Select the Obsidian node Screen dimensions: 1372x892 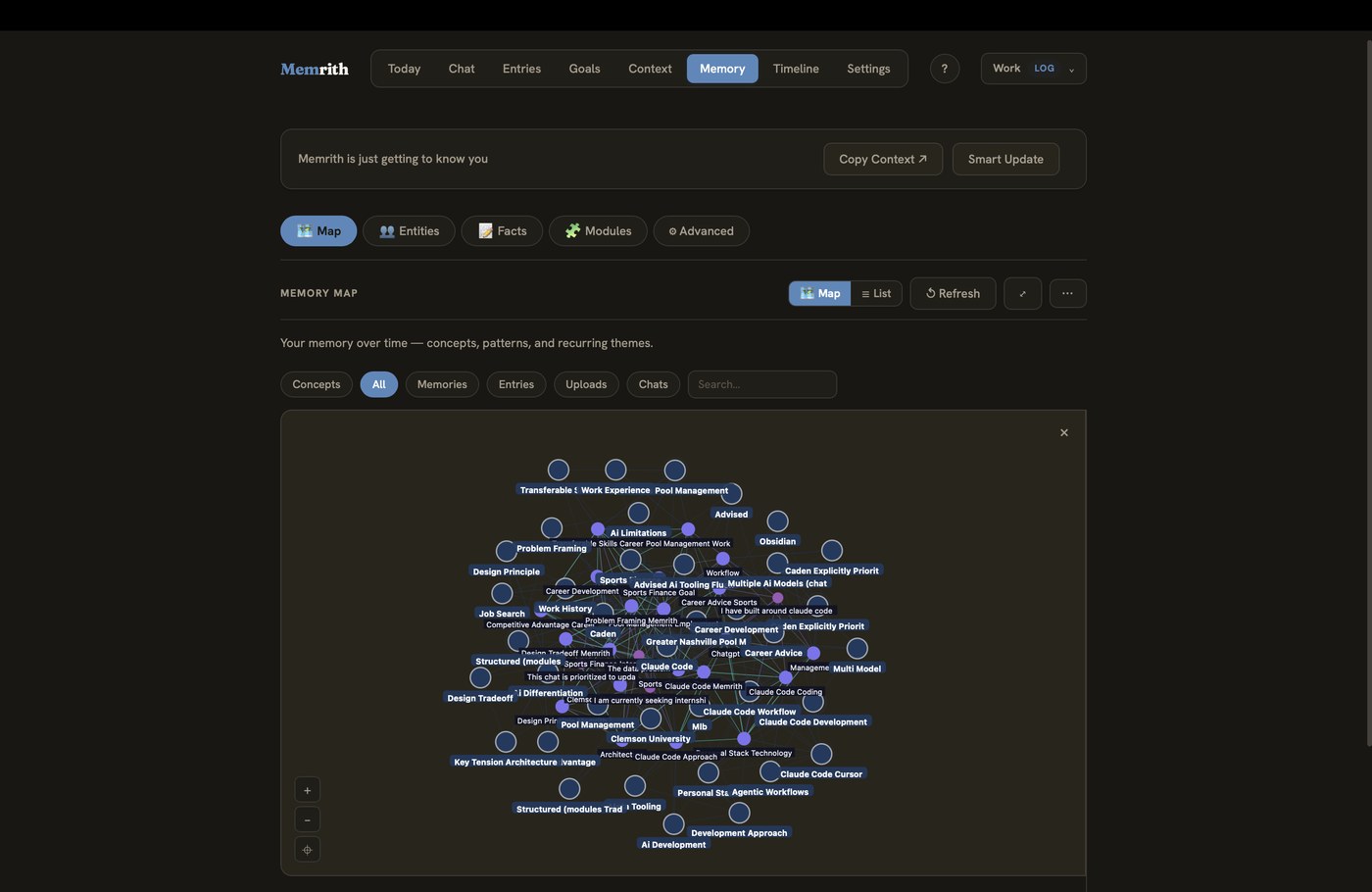777,521
